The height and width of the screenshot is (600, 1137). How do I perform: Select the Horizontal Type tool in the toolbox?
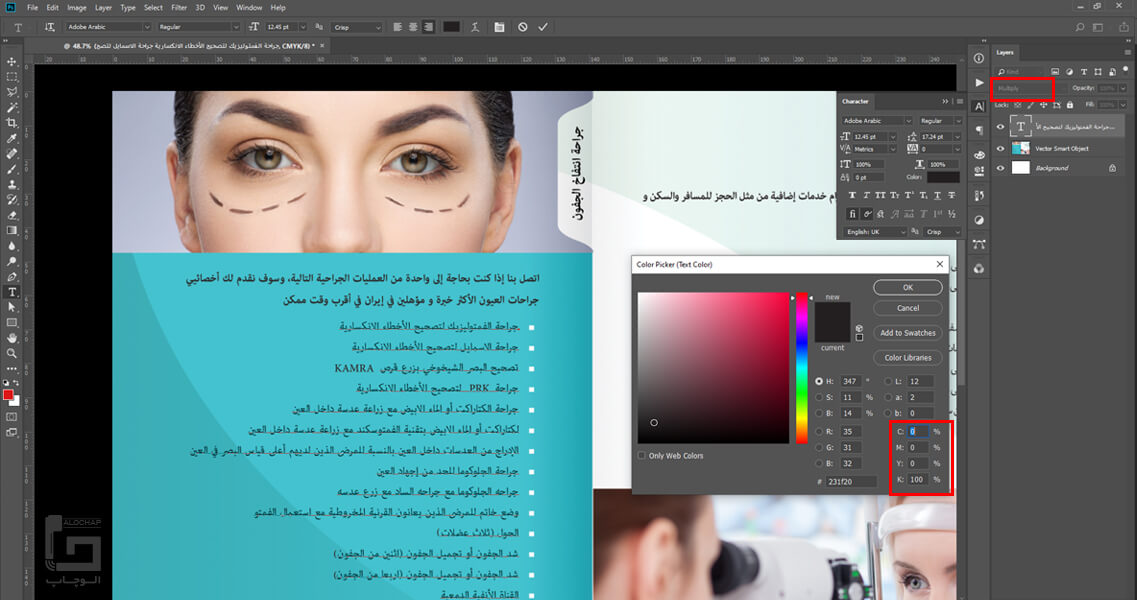12,292
